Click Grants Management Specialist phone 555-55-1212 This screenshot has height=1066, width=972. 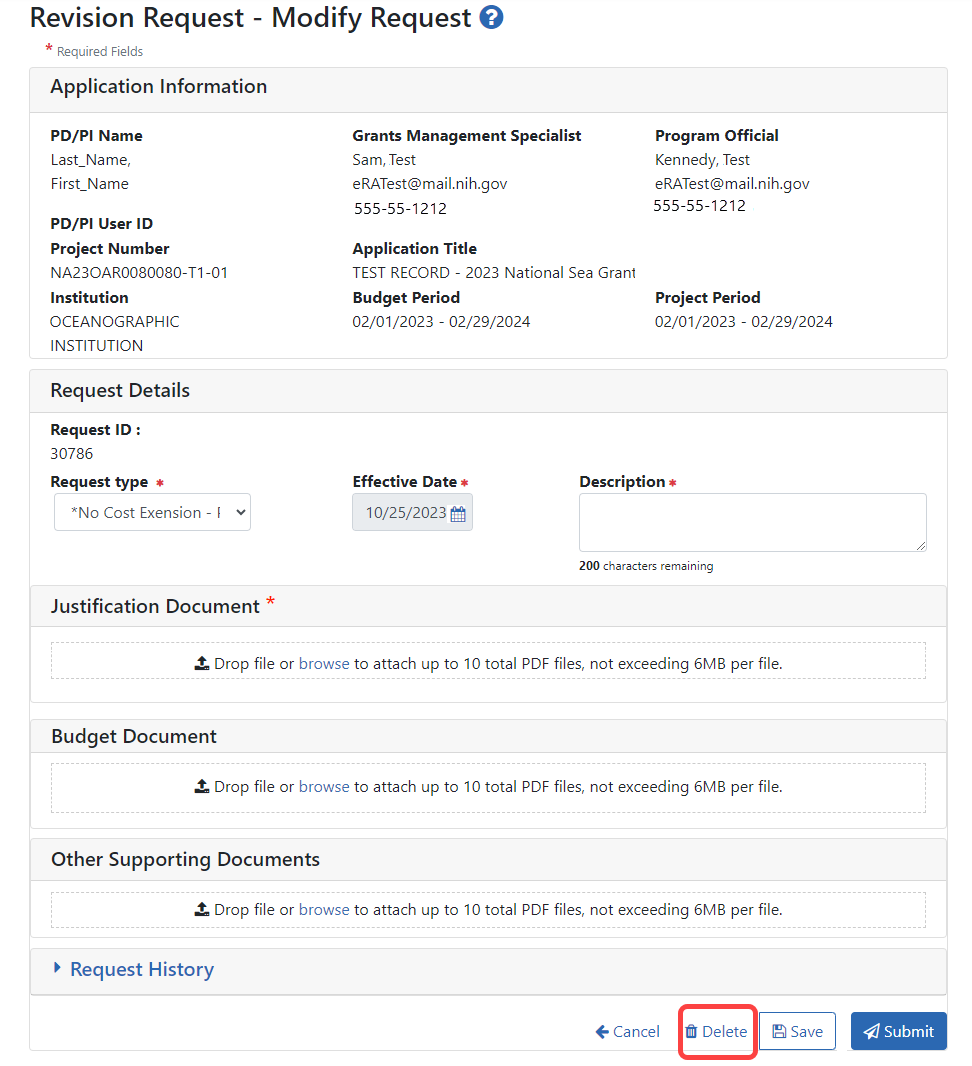click(400, 209)
